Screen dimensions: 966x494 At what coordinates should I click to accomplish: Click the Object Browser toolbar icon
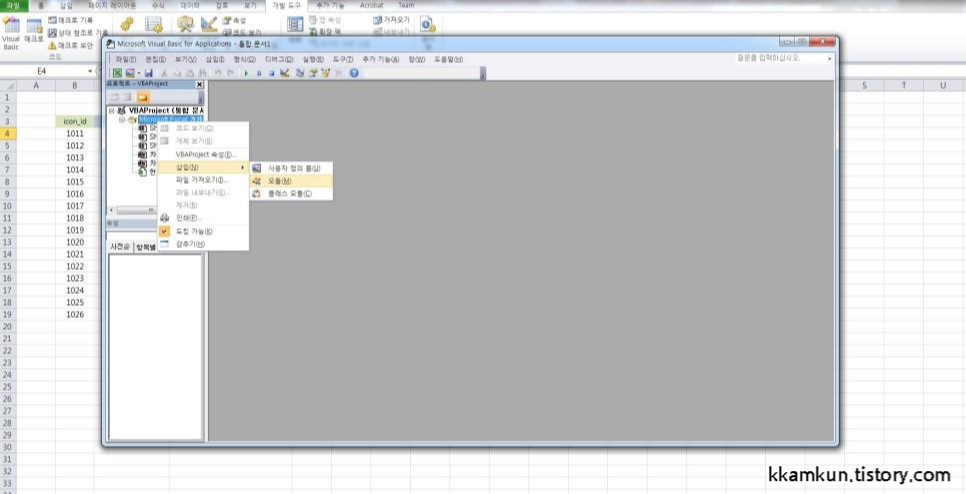coord(326,73)
